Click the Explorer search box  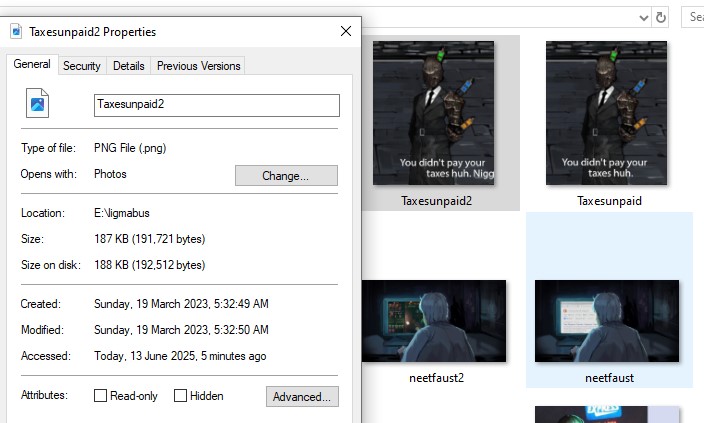[x=693, y=17]
